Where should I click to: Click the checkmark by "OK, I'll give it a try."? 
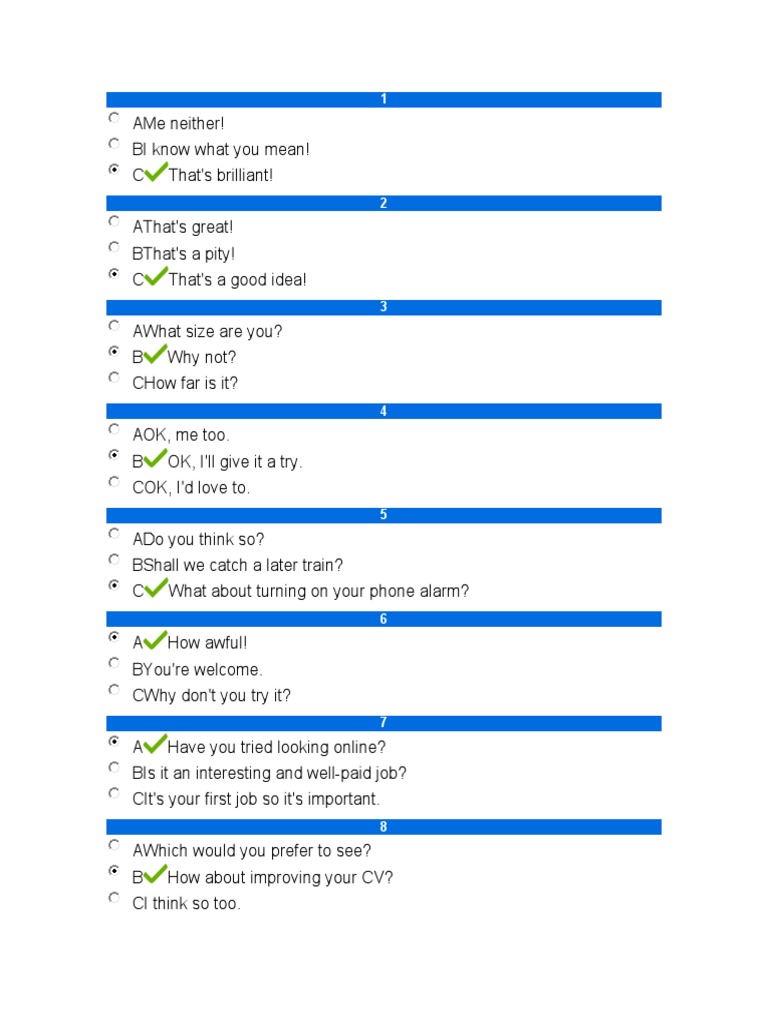coord(156,459)
